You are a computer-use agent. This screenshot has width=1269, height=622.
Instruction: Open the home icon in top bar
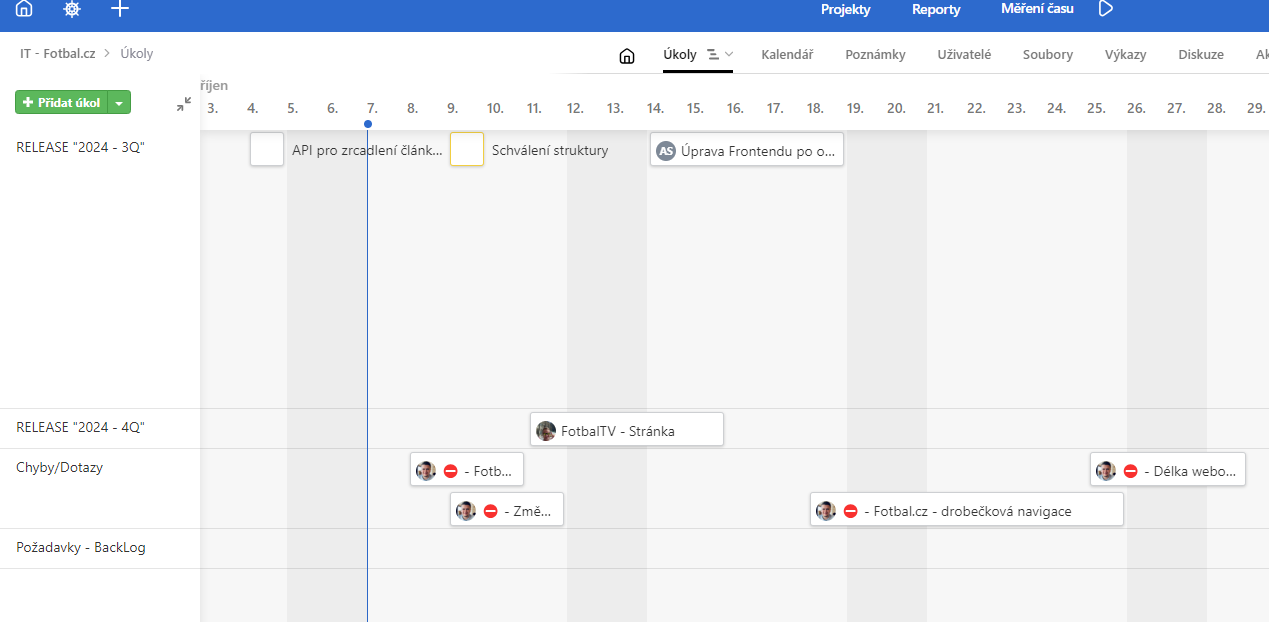pyautogui.click(x=24, y=9)
